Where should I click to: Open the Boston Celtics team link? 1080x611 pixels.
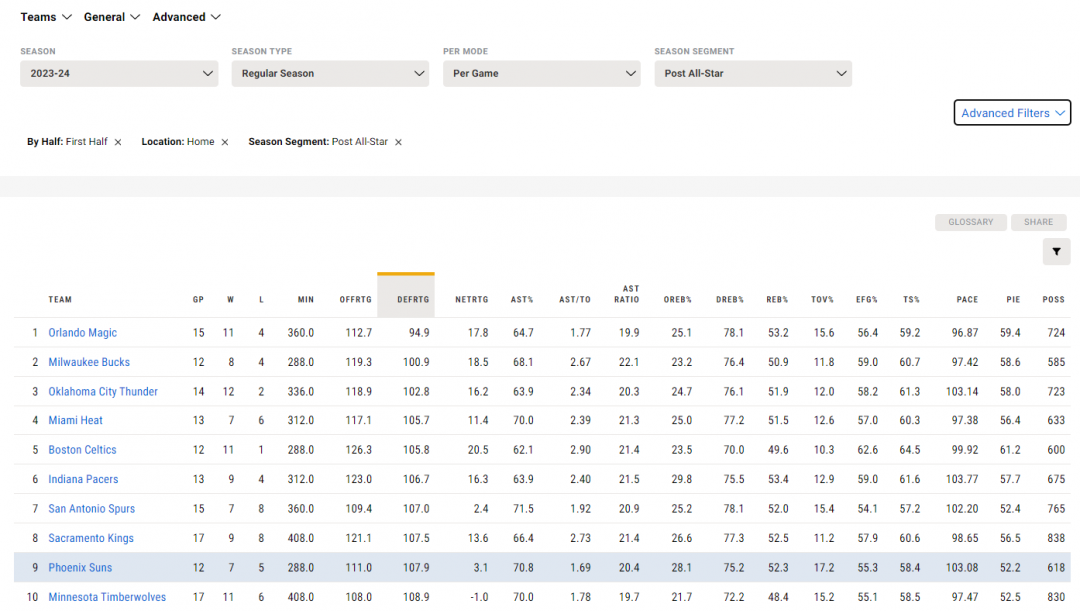coord(82,450)
